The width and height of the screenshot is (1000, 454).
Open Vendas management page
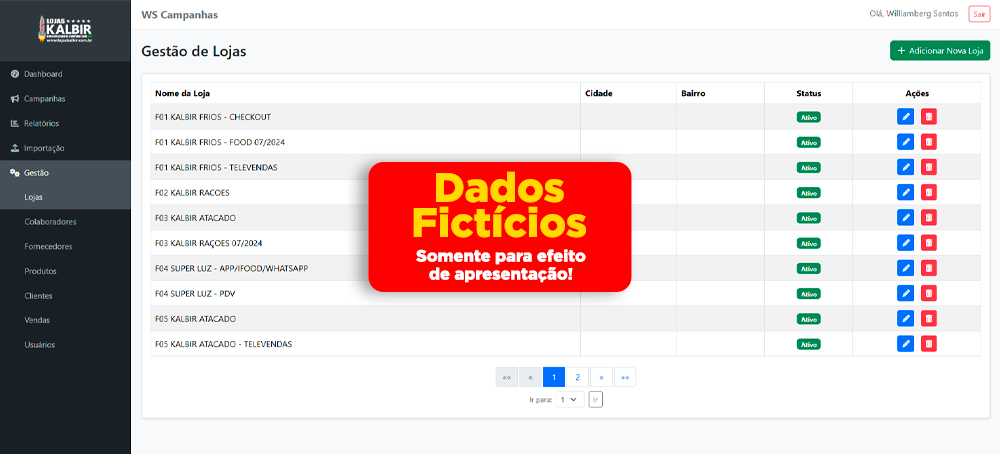[65, 320]
